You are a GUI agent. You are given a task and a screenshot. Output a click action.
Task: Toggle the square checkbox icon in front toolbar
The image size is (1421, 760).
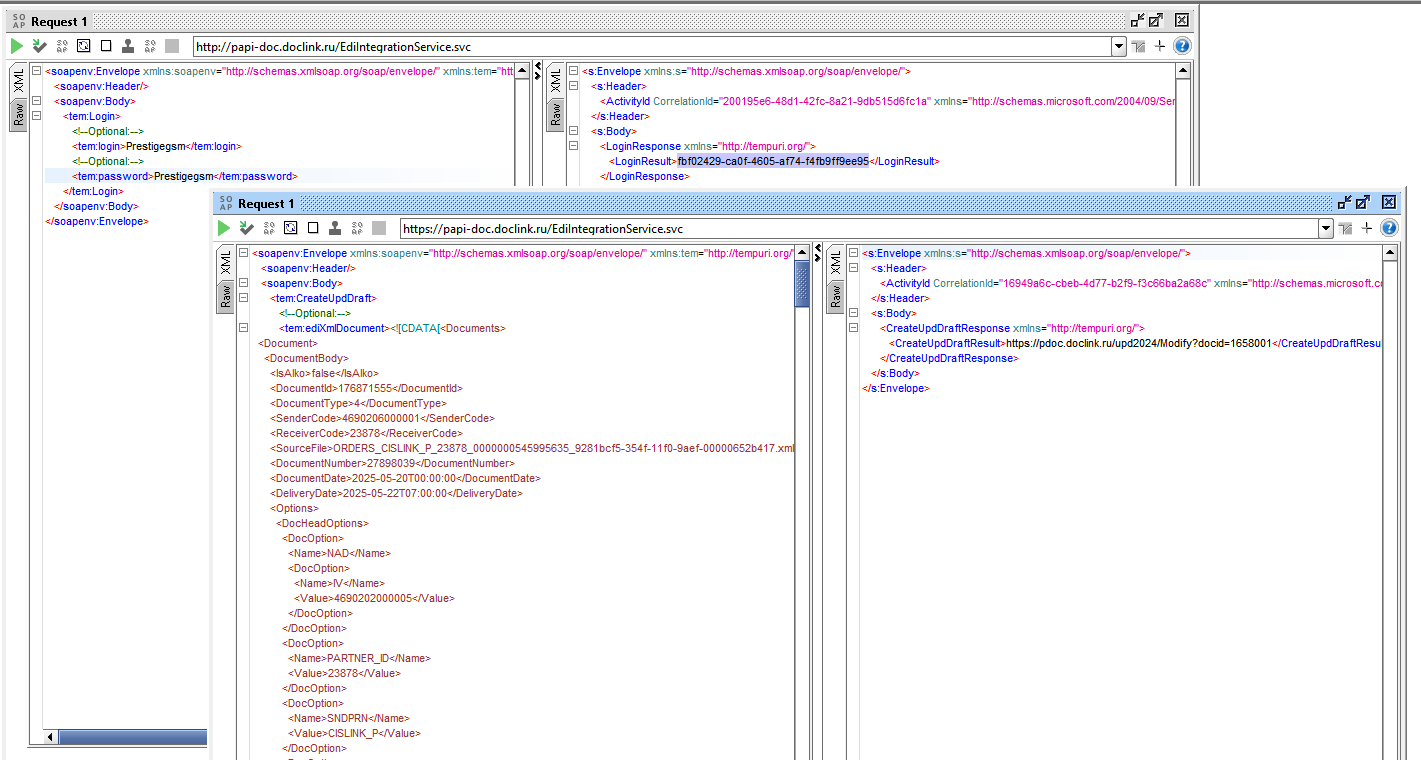coord(313,228)
